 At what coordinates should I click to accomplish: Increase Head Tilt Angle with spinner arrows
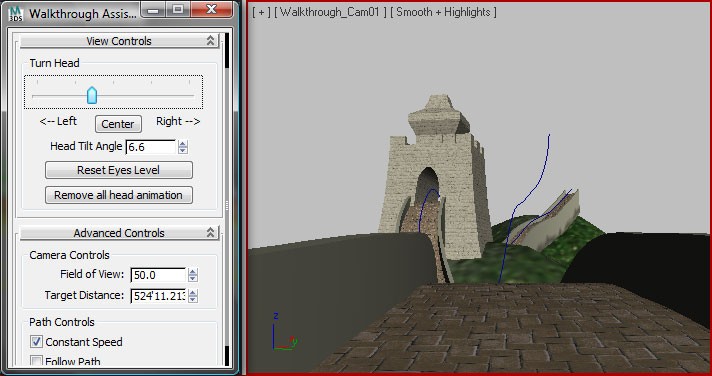point(183,143)
